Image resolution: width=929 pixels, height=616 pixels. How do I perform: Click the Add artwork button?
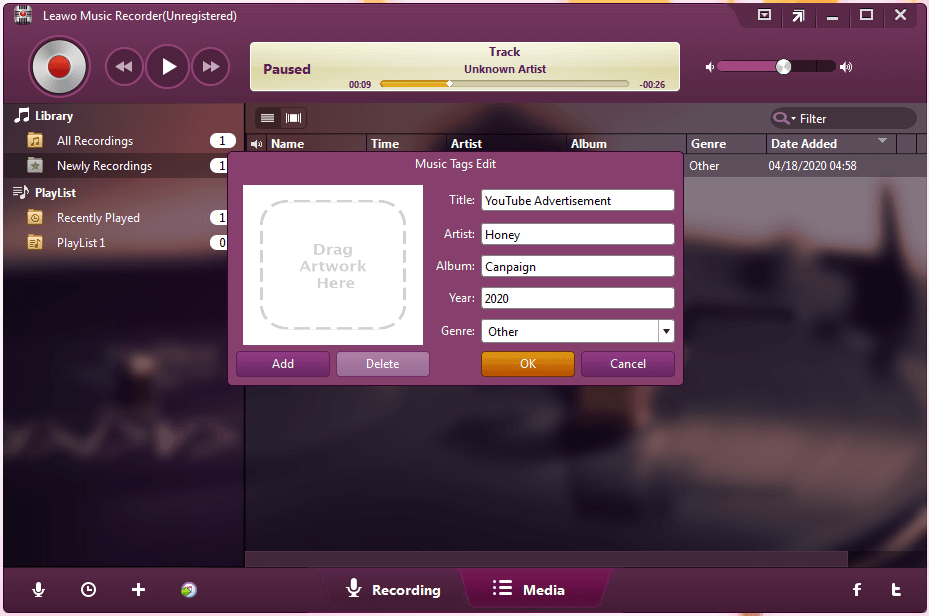tap(283, 364)
